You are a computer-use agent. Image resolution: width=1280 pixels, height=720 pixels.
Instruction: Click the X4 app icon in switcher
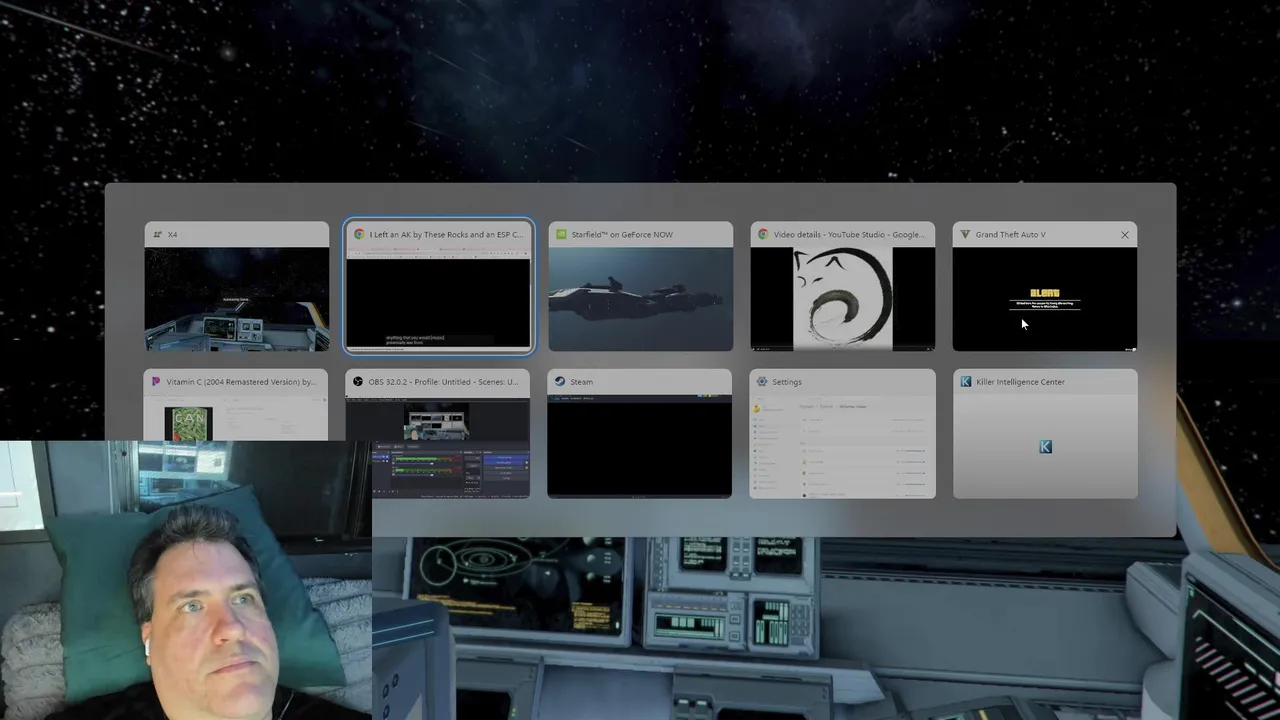click(157, 235)
